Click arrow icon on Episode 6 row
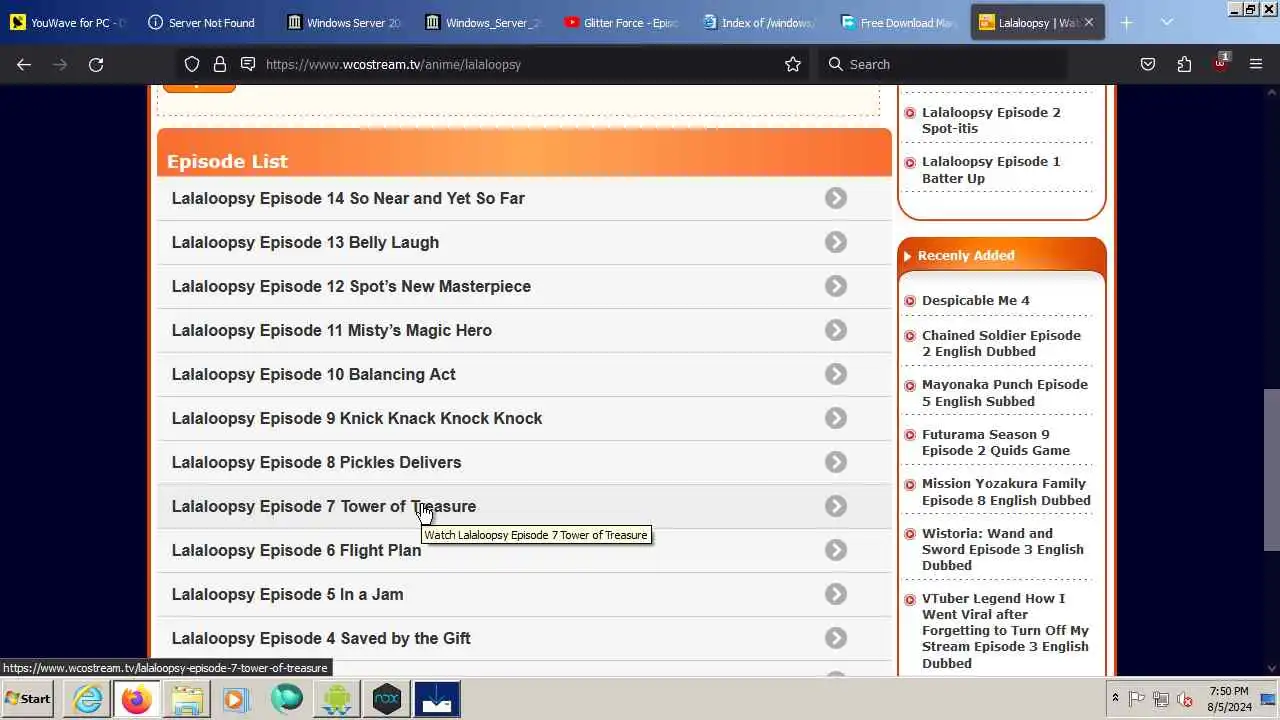 coord(836,550)
